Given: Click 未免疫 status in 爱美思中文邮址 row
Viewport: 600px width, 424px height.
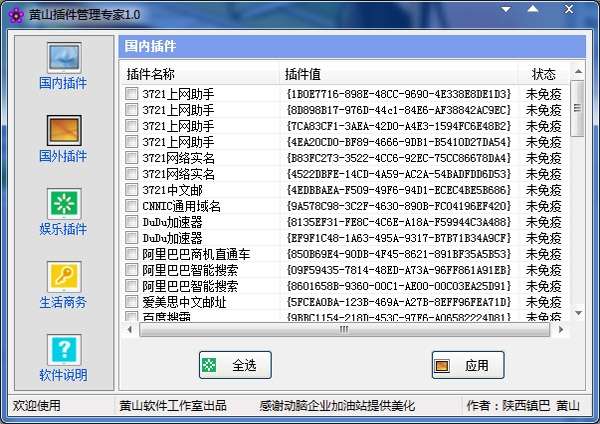Looking at the screenshot, I should tap(543, 302).
